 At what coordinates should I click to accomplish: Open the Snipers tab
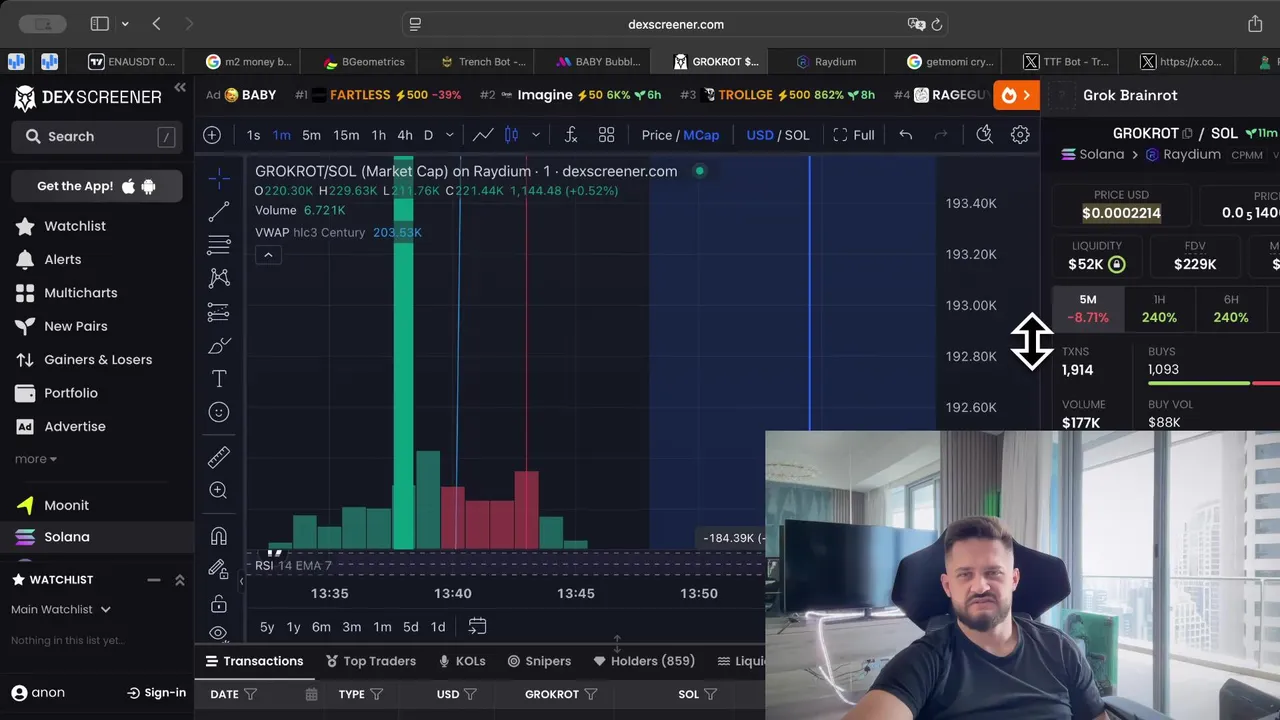pyautogui.click(x=539, y=661)
